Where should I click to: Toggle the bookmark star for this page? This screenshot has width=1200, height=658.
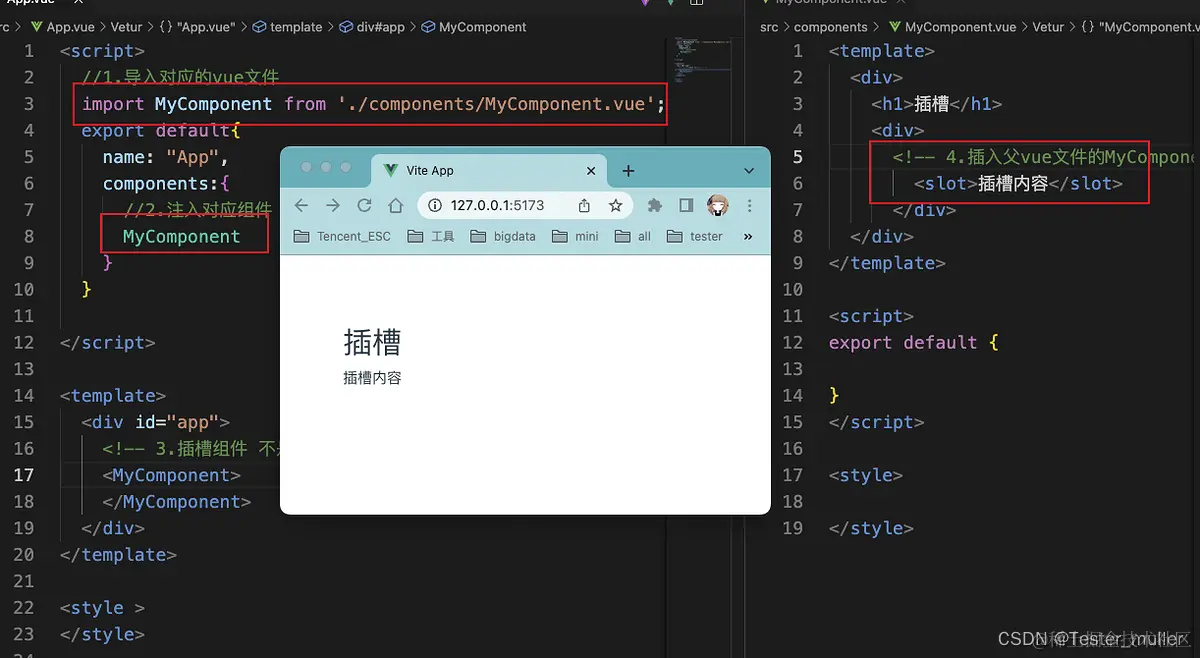[615, 205]
